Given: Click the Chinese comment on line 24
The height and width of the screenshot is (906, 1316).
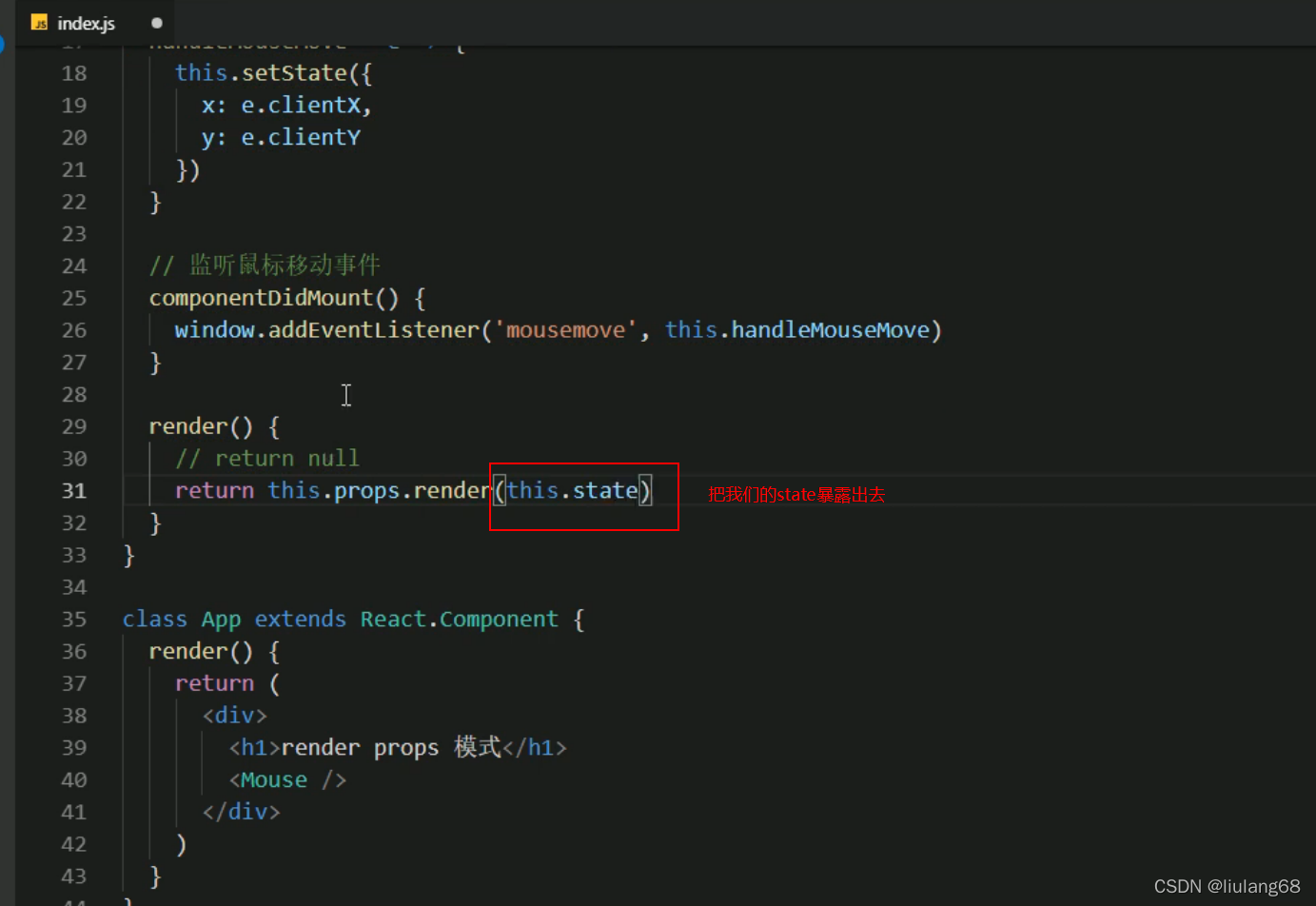Looking at the screenshot, I should click(265, 265).
